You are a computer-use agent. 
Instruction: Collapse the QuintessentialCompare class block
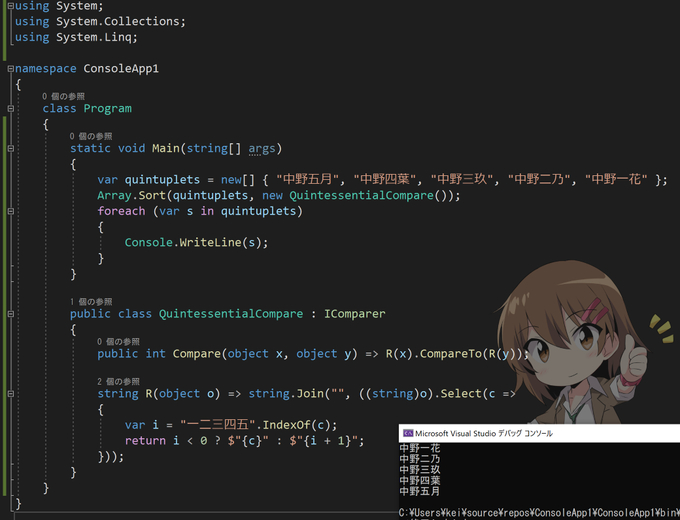tap(11, 314)
